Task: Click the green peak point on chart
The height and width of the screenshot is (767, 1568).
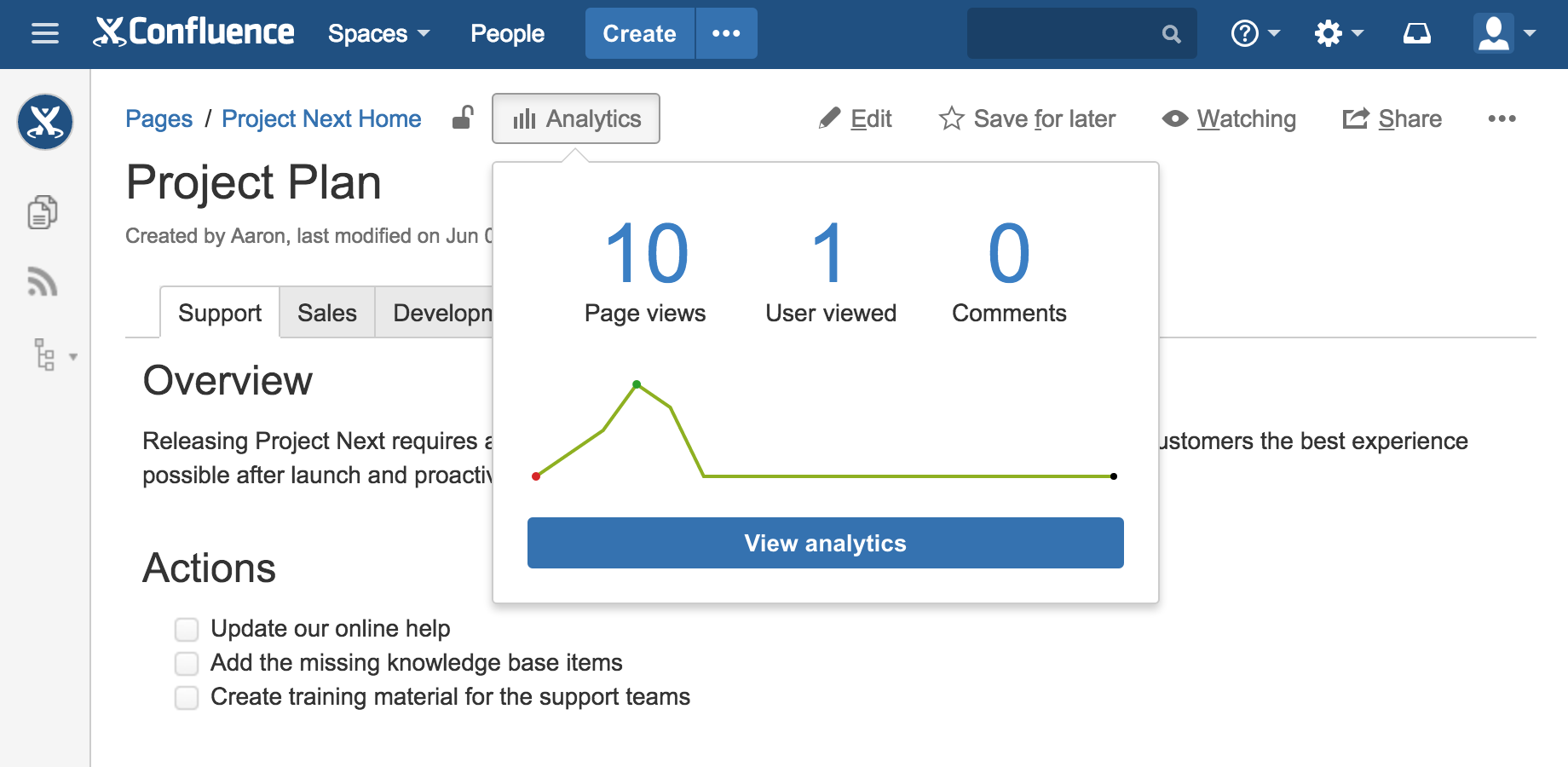Action: click(637, 384)
